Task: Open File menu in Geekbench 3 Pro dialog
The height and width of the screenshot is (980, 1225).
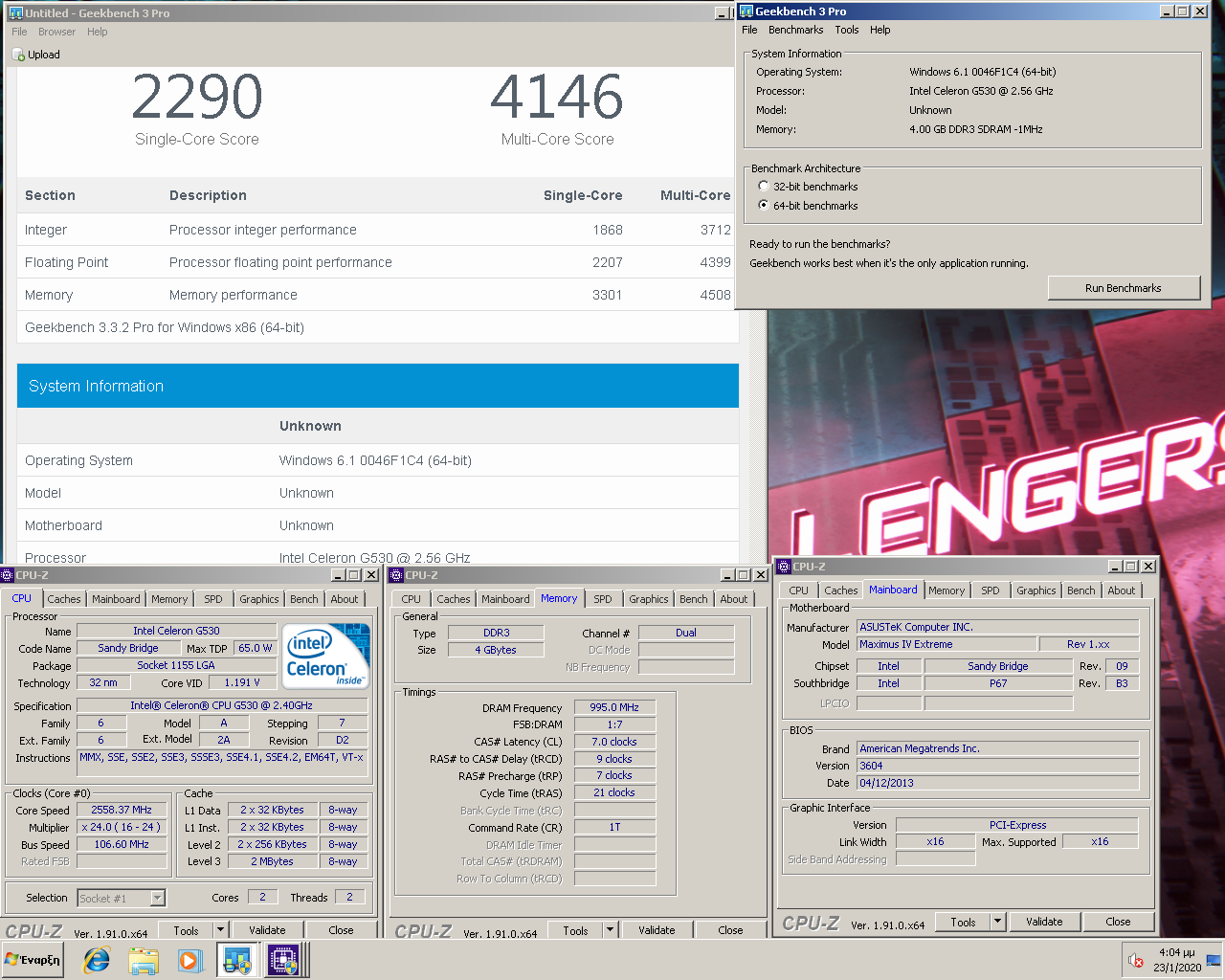Action: tap(749, 30)
